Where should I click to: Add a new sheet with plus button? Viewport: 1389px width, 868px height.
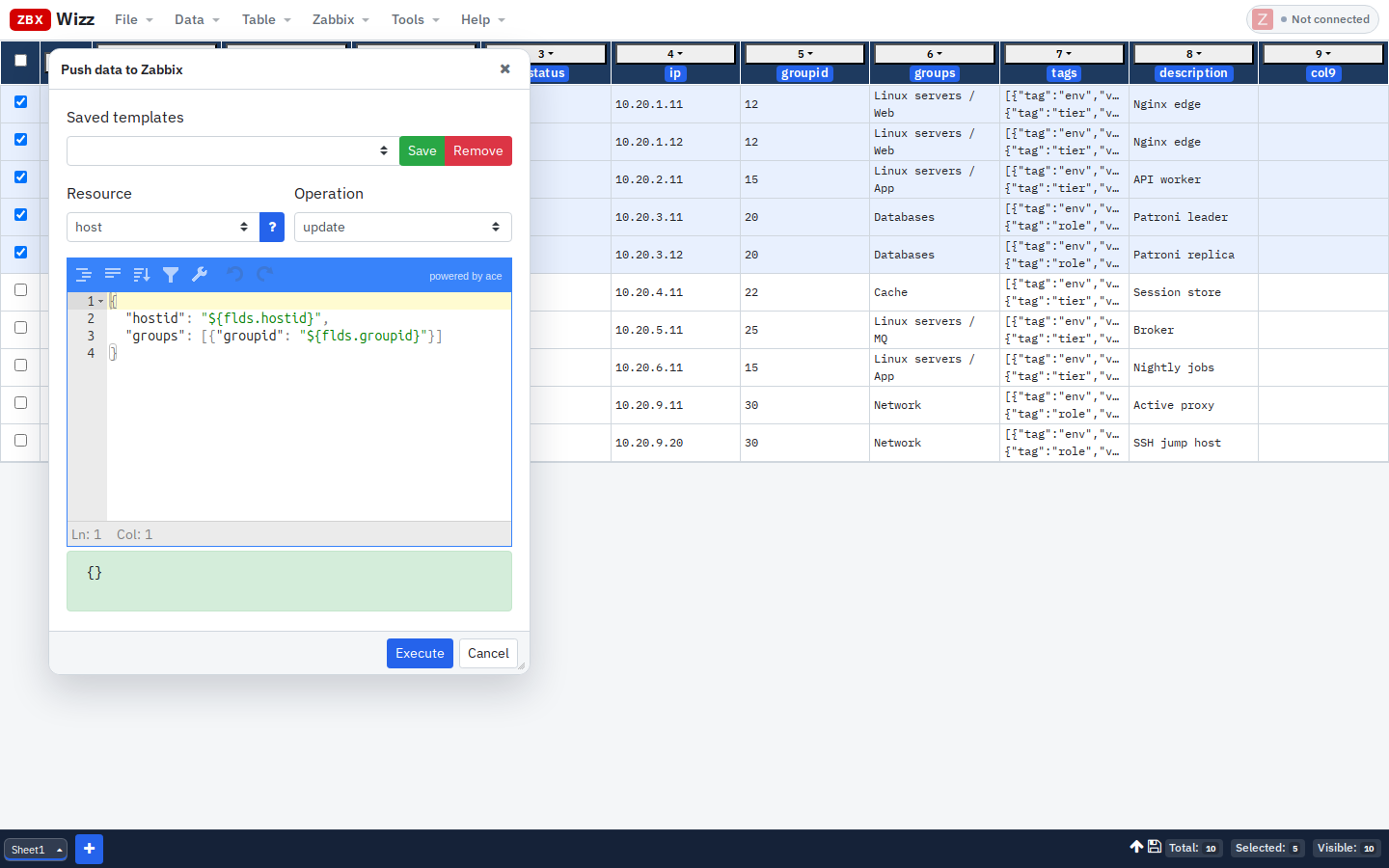[89, 849]
